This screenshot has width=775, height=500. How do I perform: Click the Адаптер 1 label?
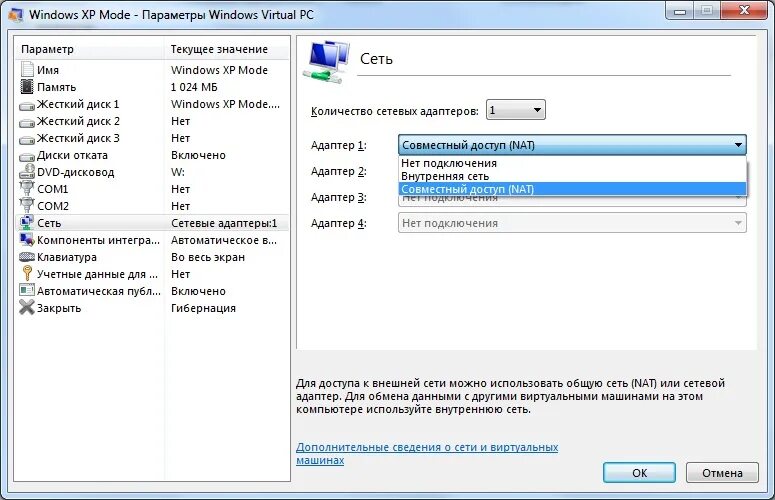click(x=339, y=145)
